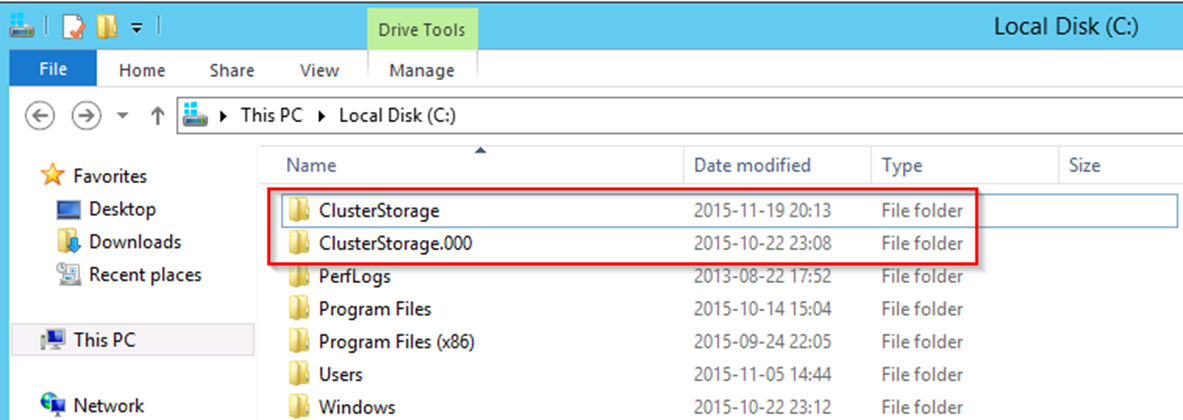
Task: Switch to the View ribbon tab
Action: (x=319, y=71)
